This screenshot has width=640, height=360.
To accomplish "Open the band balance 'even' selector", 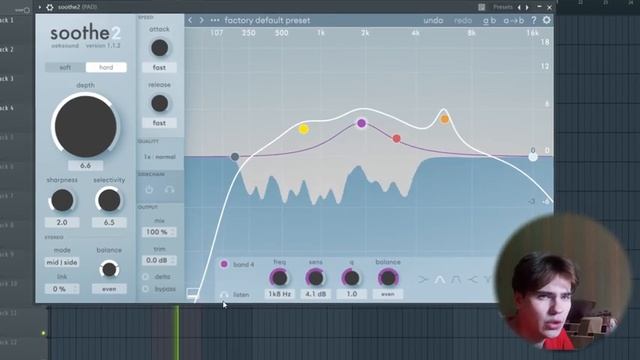I will (388, 294).
